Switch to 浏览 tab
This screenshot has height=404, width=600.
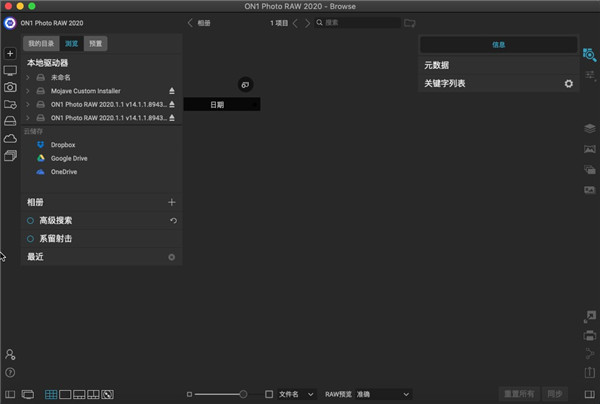coord(72,44)
